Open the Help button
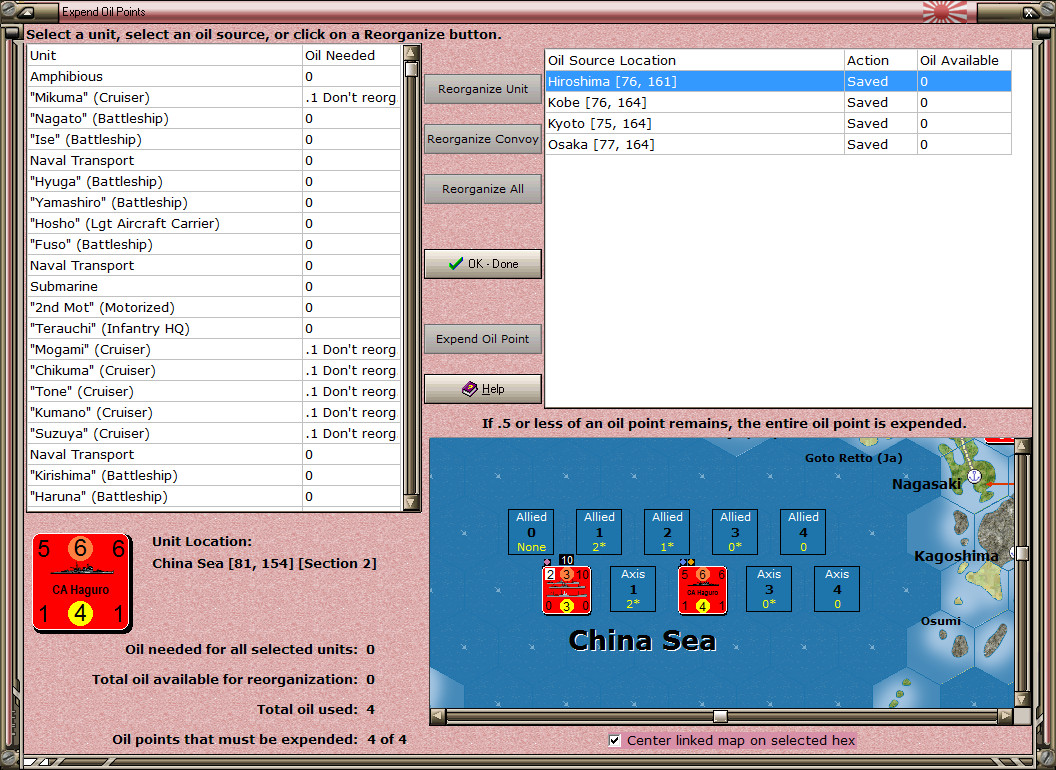Screen dimensions: 1056x770 (483, 389)
